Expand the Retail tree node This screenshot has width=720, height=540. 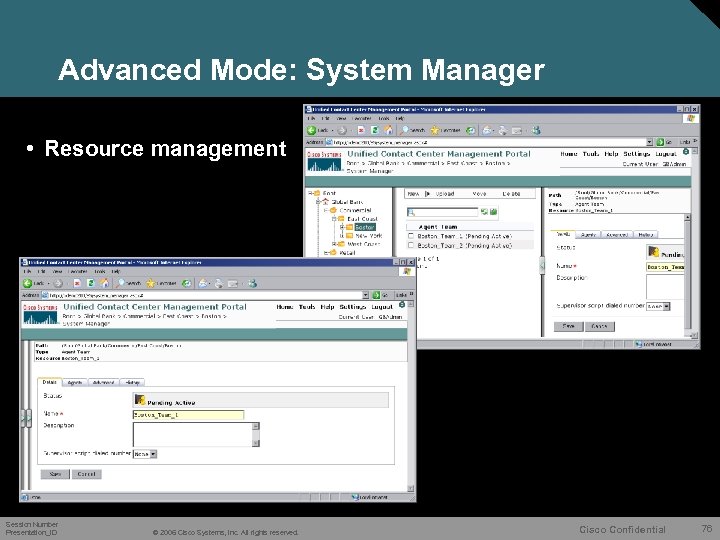pos(326,253)
